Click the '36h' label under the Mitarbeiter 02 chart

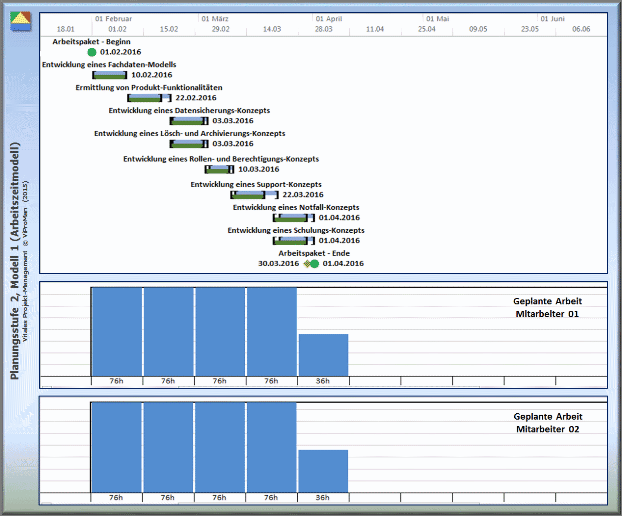[x=323, y=498]
